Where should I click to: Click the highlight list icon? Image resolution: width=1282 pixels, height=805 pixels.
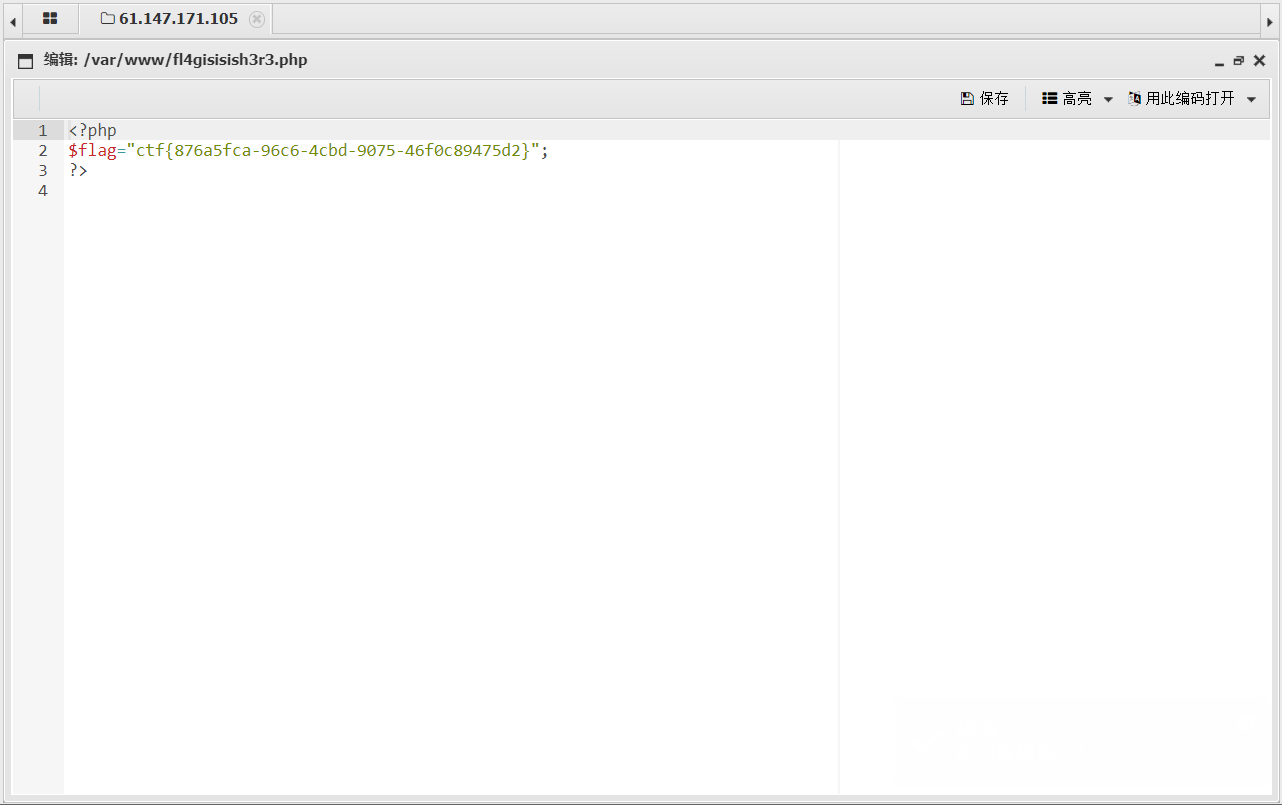[1049, 99]
